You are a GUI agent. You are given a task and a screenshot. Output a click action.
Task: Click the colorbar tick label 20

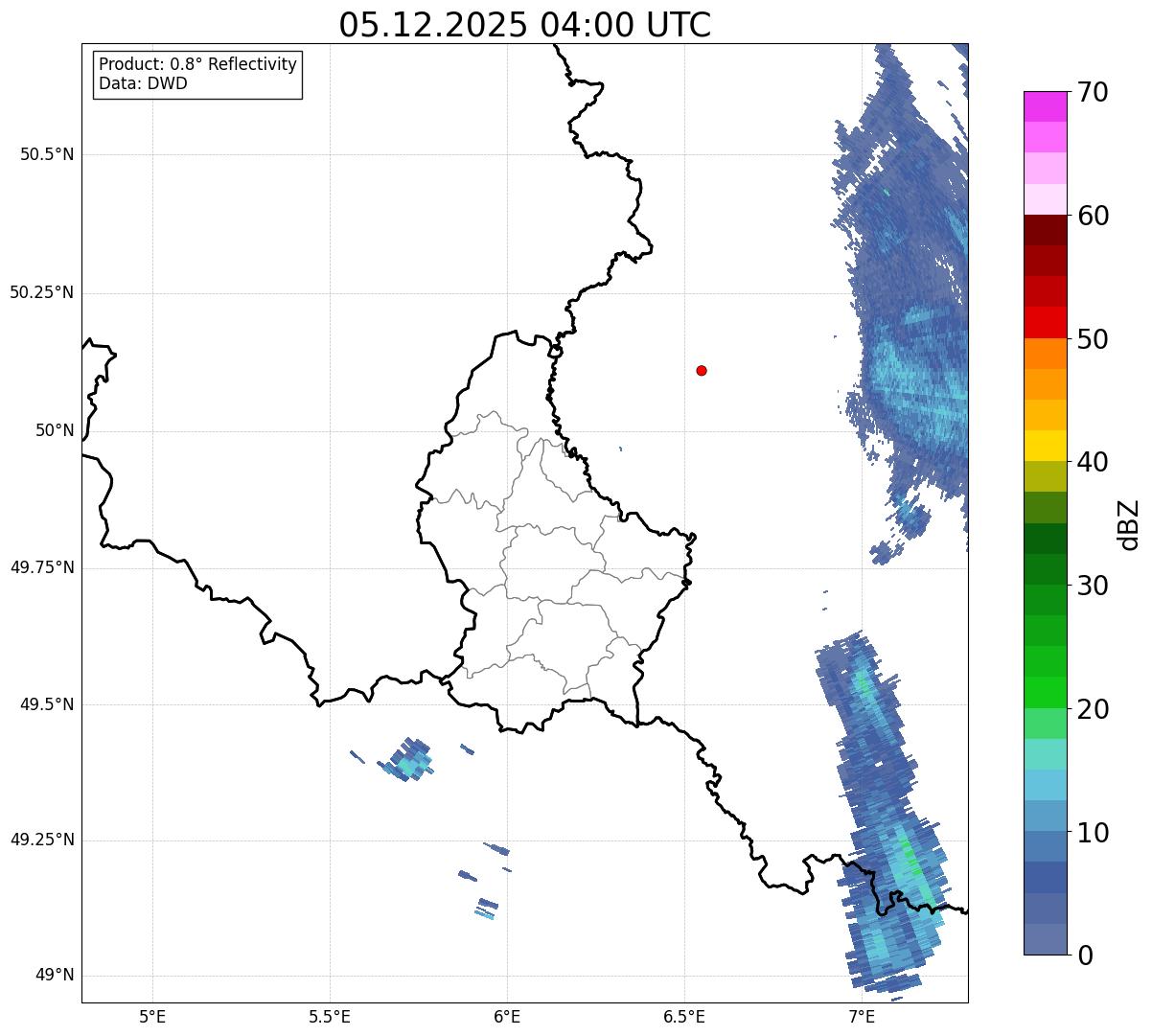coord(1093,709)
